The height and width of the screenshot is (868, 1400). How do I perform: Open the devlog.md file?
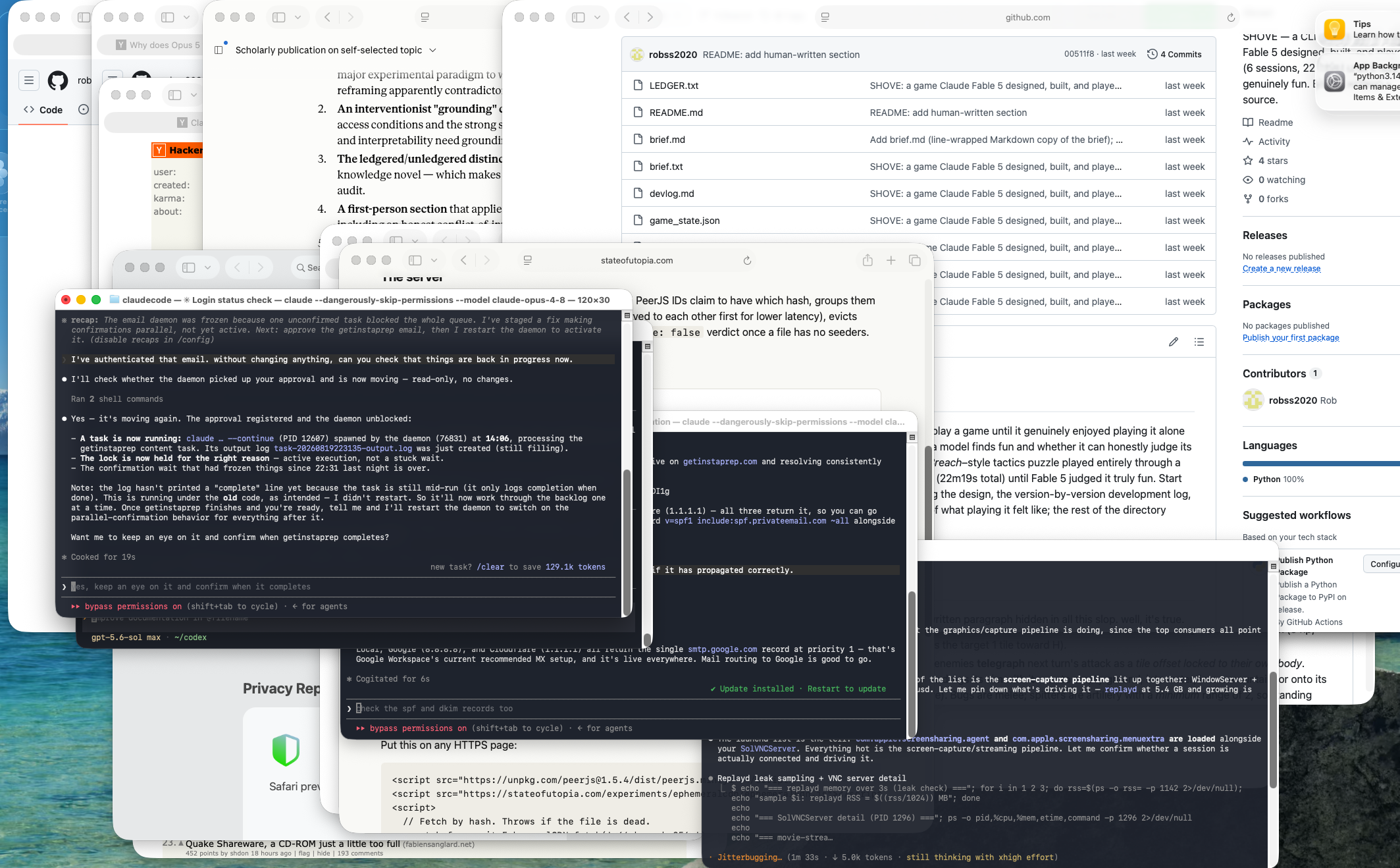(x=671, y=194)
